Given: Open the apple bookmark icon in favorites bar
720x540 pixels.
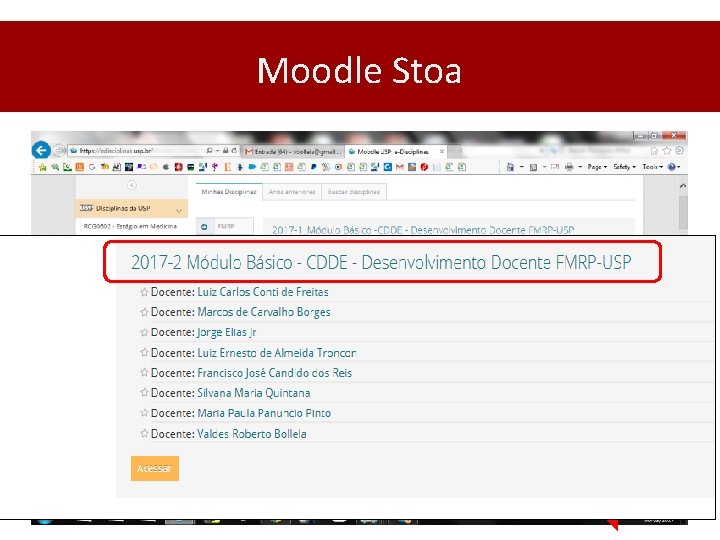Looking at the screenshot, I should coord(166,167).
